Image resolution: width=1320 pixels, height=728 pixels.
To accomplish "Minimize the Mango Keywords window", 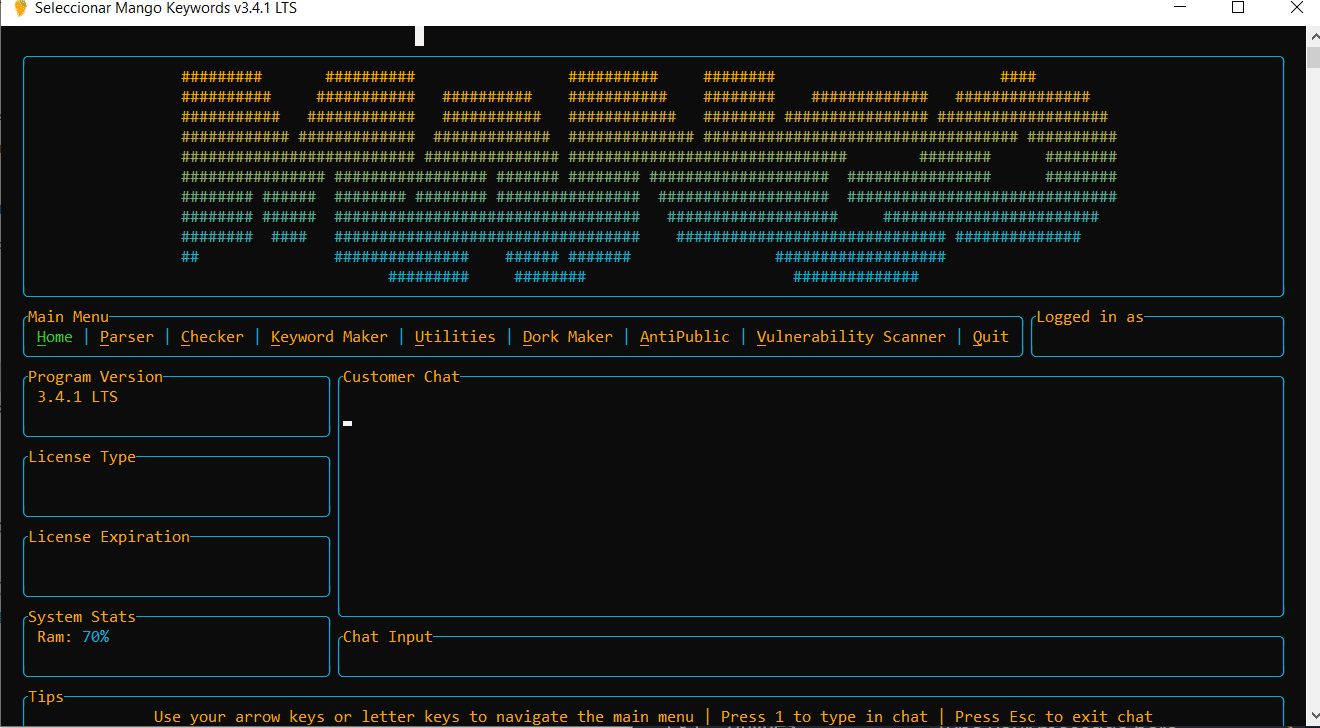I will click(1182, 8).
